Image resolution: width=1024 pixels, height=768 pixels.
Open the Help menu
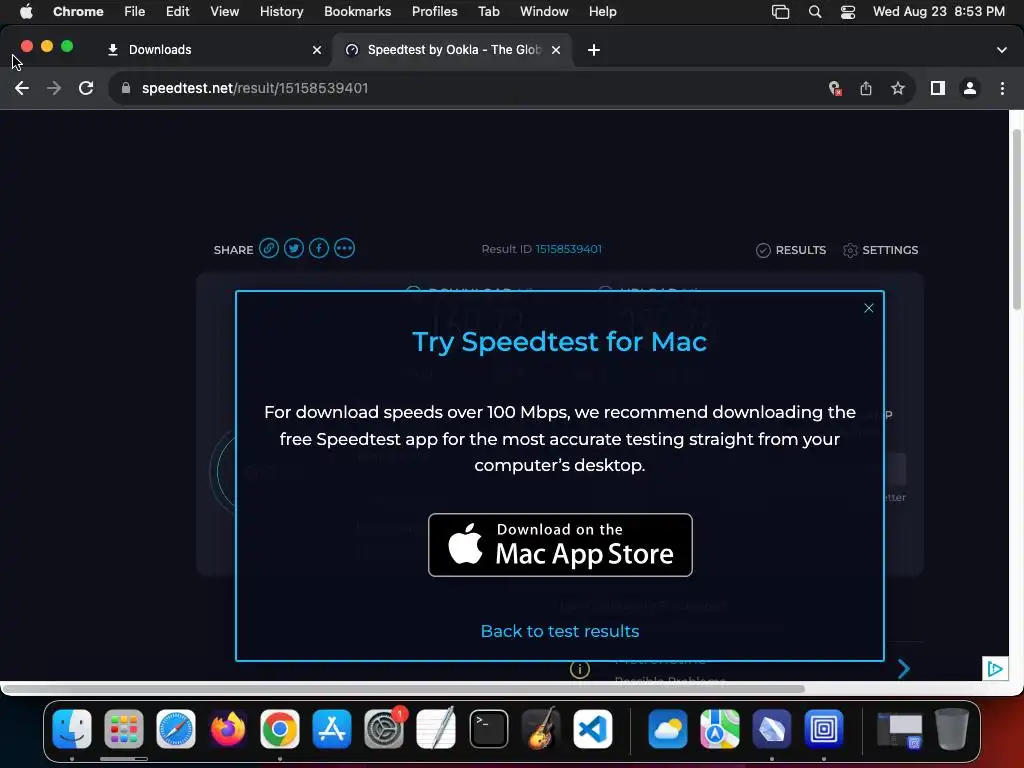click(x=602, y=12)
